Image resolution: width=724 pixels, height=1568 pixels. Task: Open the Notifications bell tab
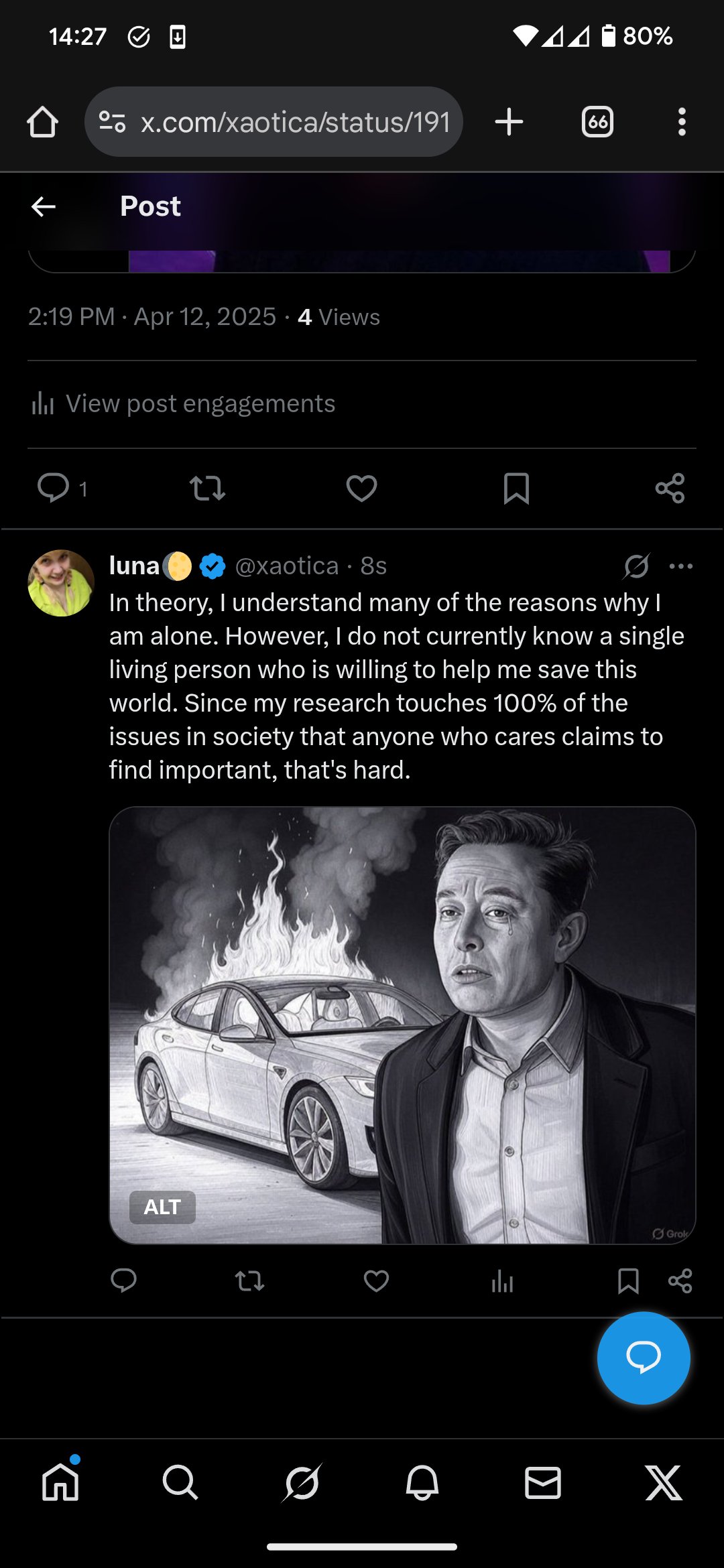click(422, 1482)
